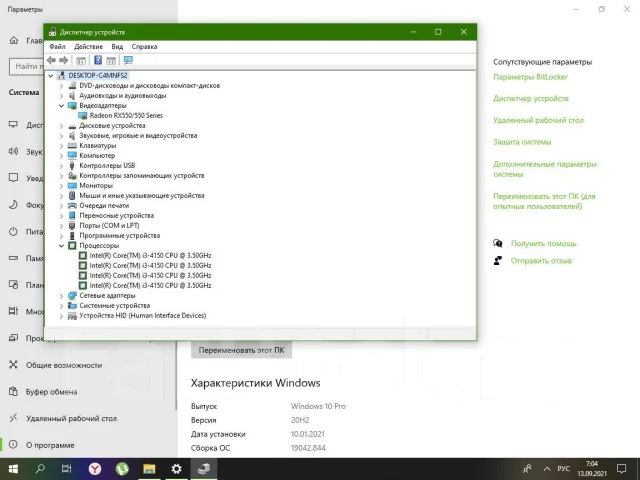
Task: Click the Очереди печати printer icon
Action: (x=72, y=206)
